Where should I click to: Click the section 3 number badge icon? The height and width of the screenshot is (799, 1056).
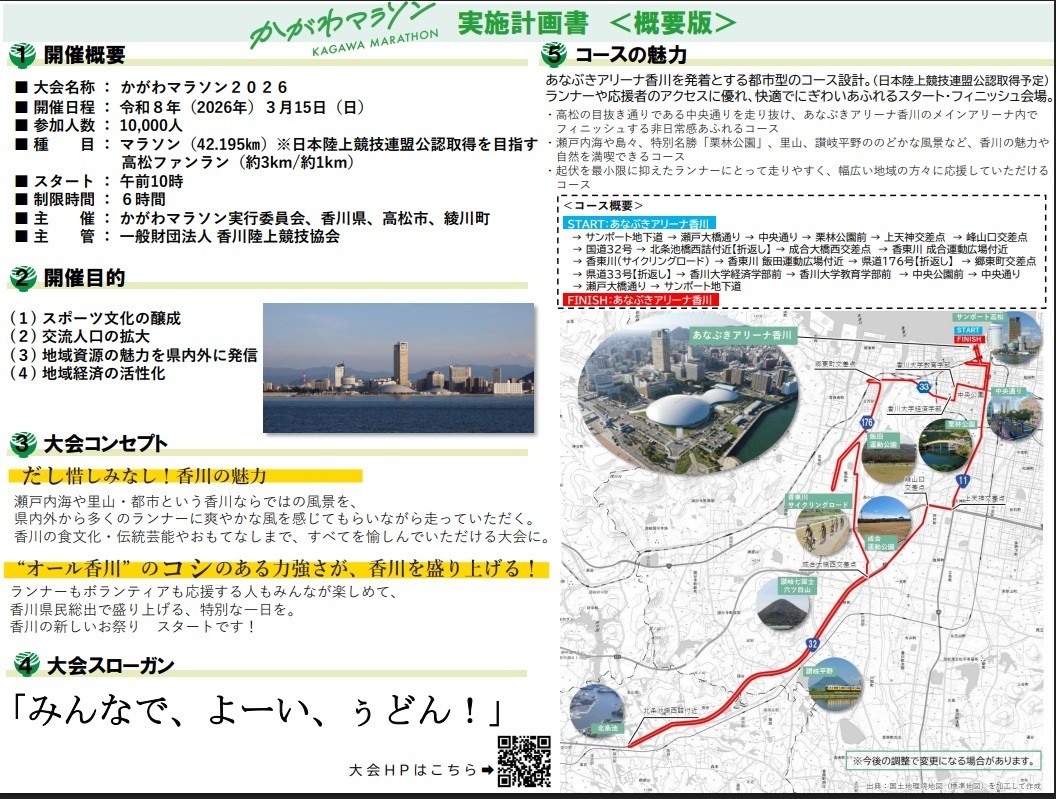23,443
